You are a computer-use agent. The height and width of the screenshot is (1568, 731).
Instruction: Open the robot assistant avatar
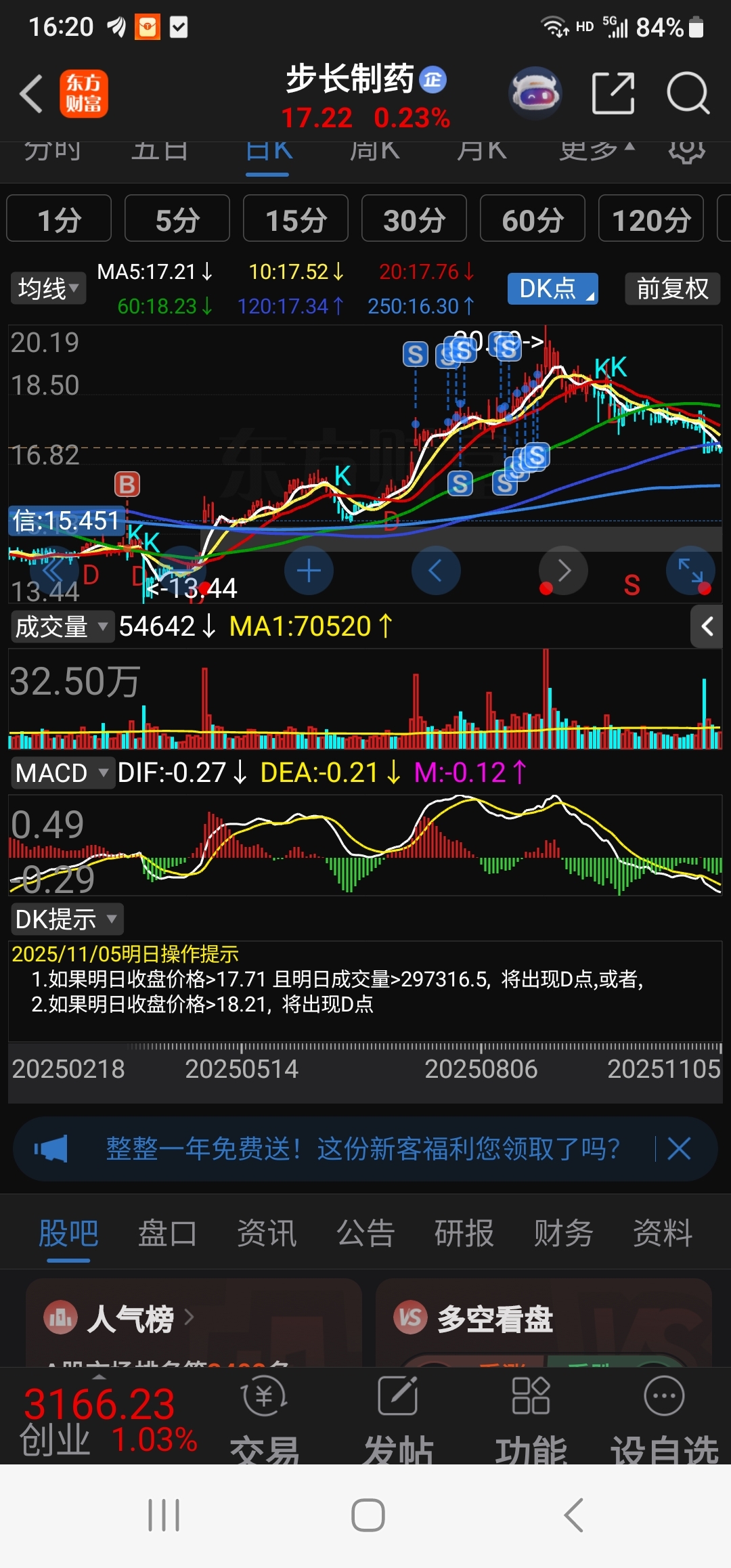[x=535, y=93]
